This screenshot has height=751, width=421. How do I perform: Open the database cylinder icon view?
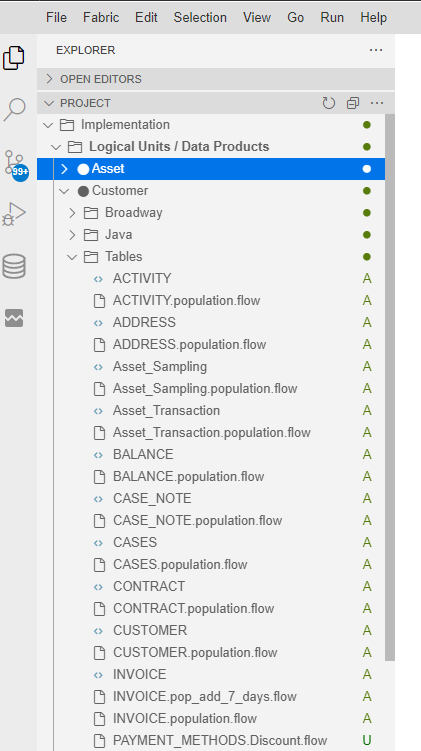tap(14, 266)
